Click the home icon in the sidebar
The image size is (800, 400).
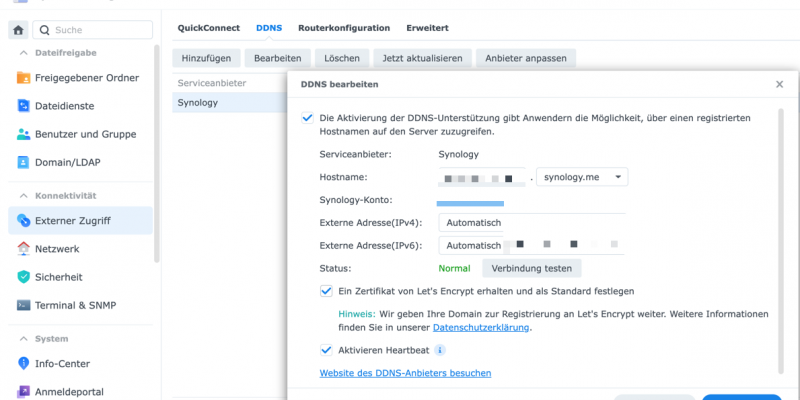(x=18, y=31)
